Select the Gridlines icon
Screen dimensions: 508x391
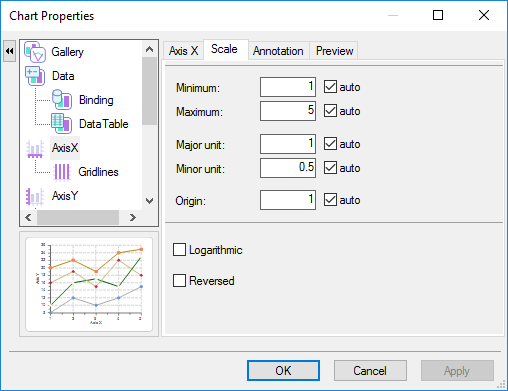click(62, 172)
